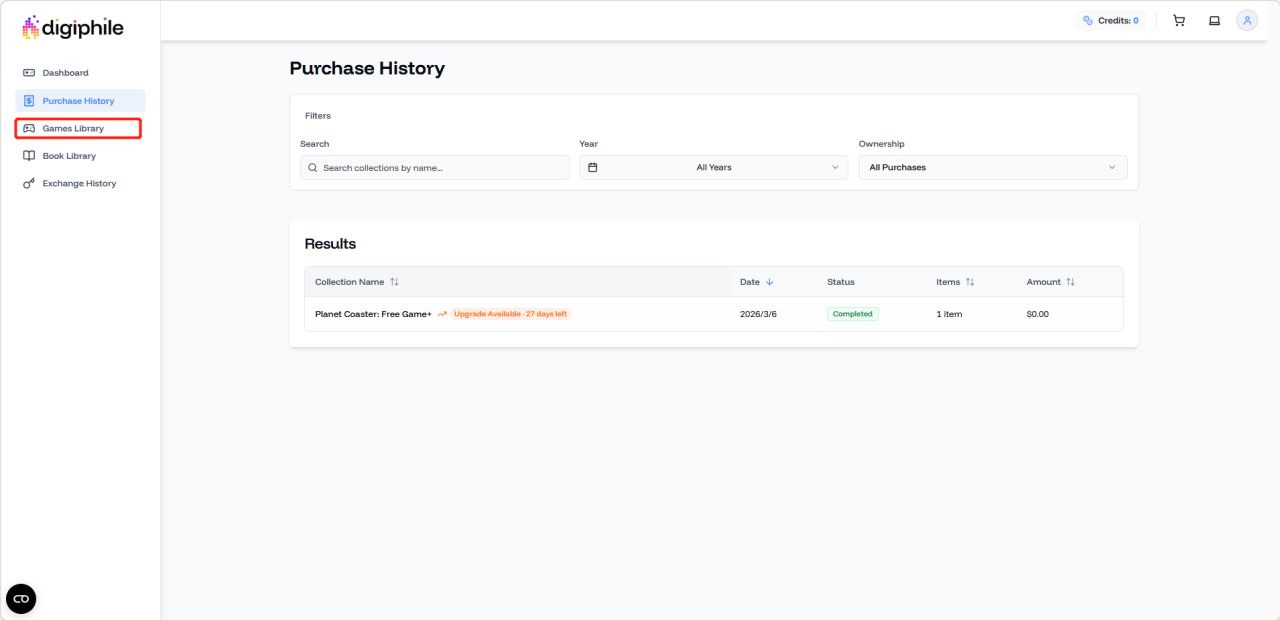Open the Dashboard sidebar item
Viewport: 1280px width, 620px height.
click(65, 73)
